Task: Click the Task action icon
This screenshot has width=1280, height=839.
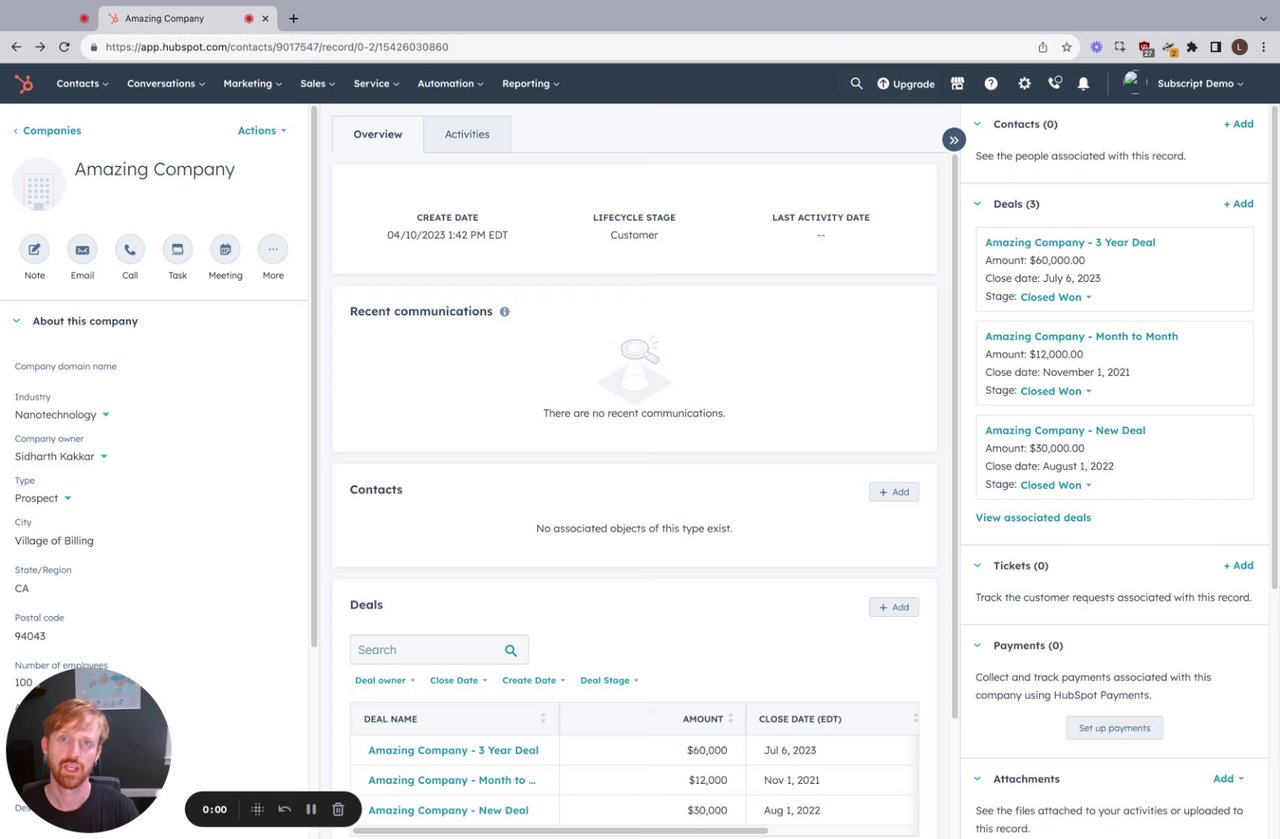Action: click(x=177, y=249)
